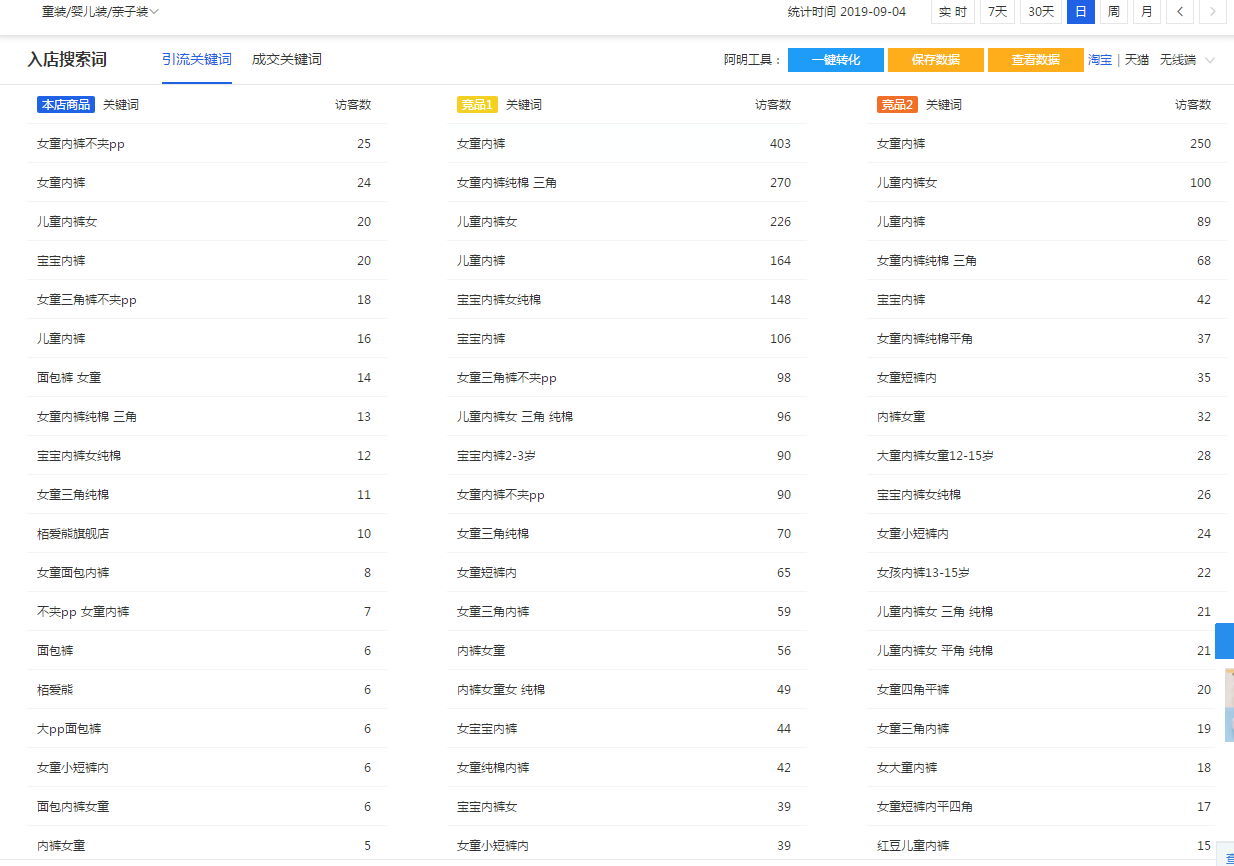Click the 查看数据 button
Image resolution: width=1234 pixels, height=866 pixels.
[1036, 60]
